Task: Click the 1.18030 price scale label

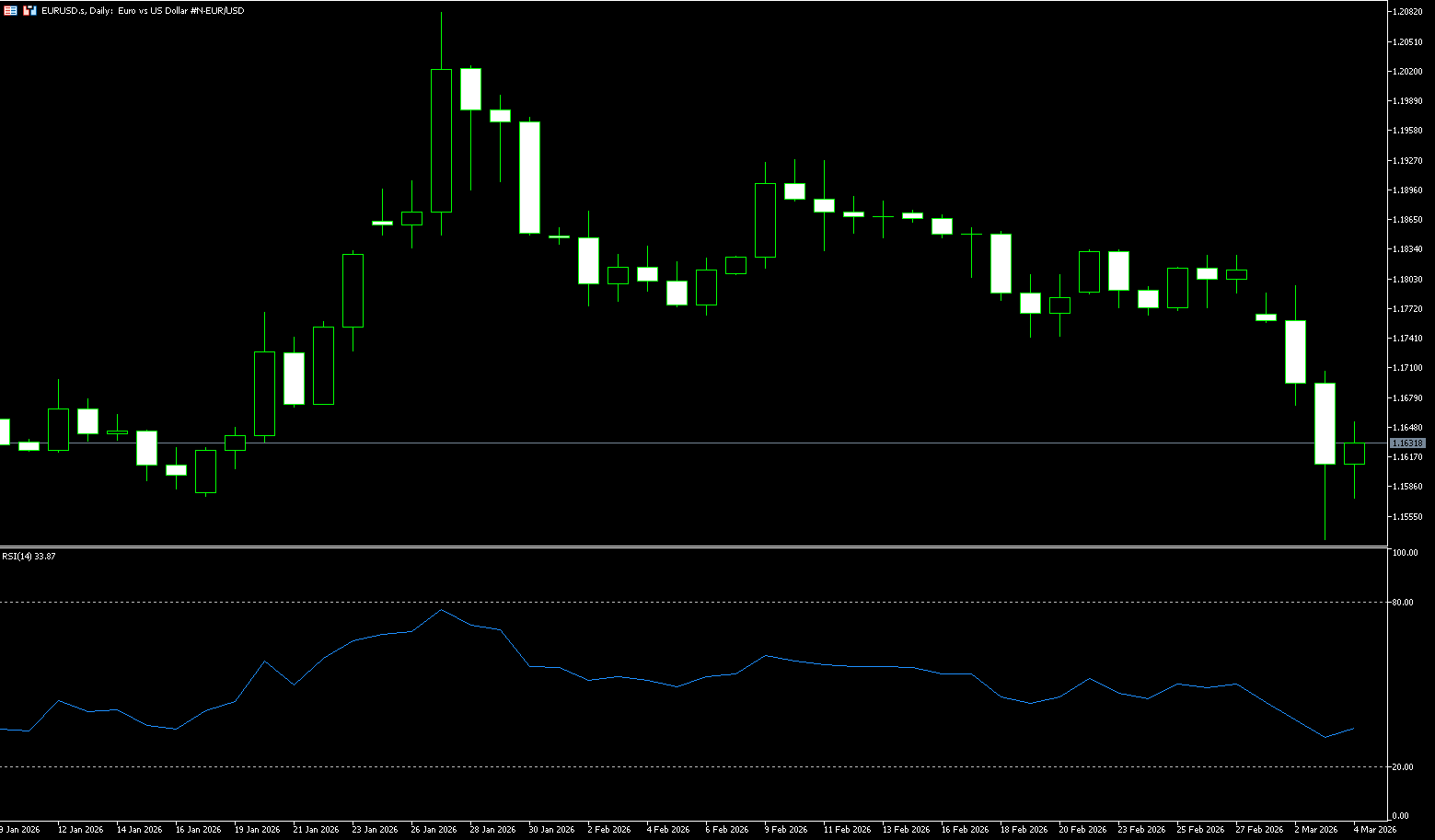Action: click(1408, 279)
